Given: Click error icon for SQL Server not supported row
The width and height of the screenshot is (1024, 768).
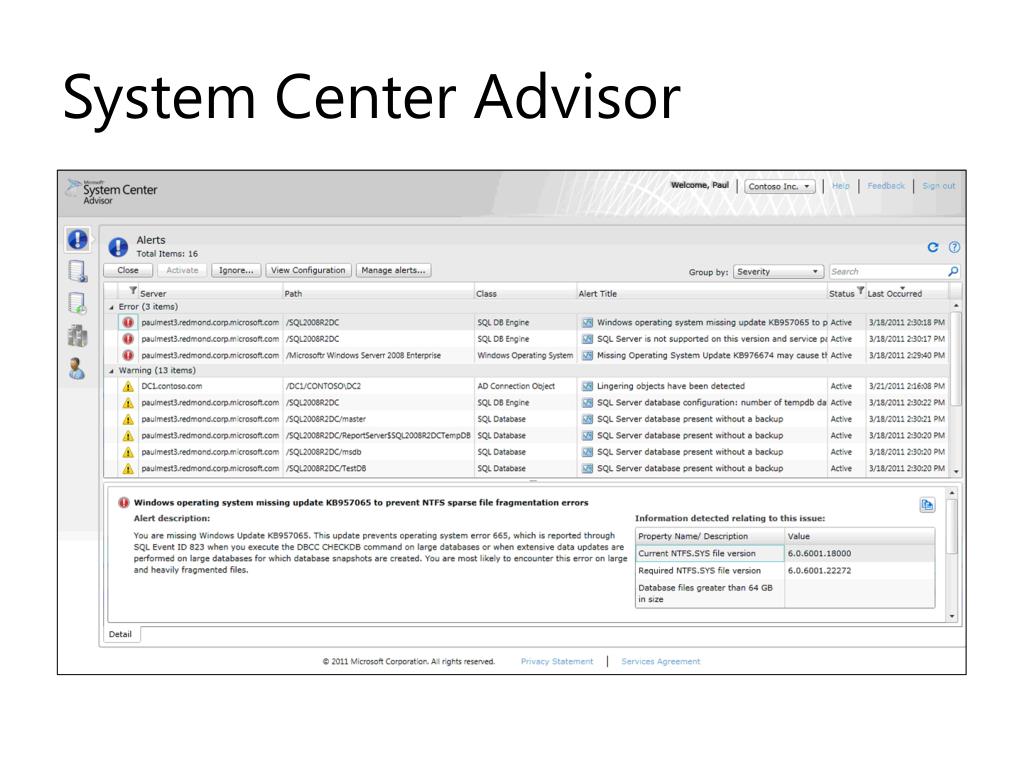Looking at the screenshot, I should tap(128, 338).
